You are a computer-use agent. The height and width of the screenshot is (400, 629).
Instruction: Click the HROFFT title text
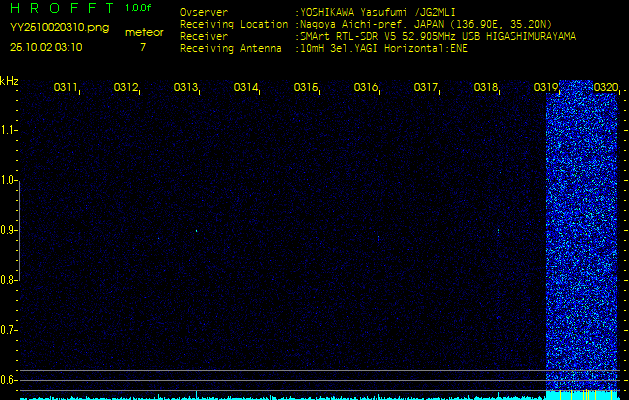[63, 8]
